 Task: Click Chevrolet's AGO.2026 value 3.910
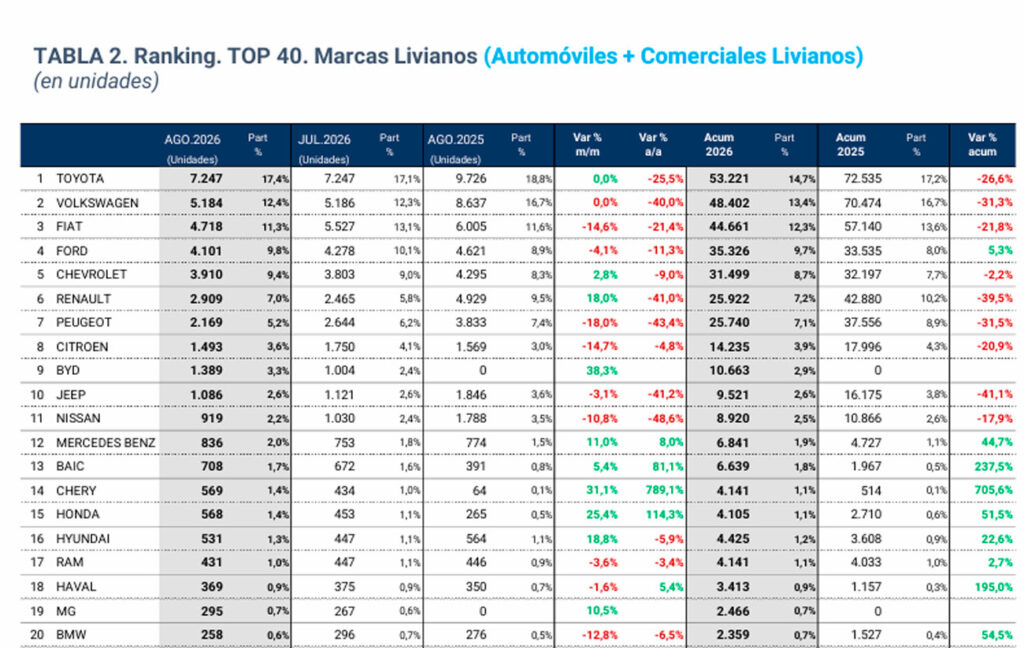(206, 274)
